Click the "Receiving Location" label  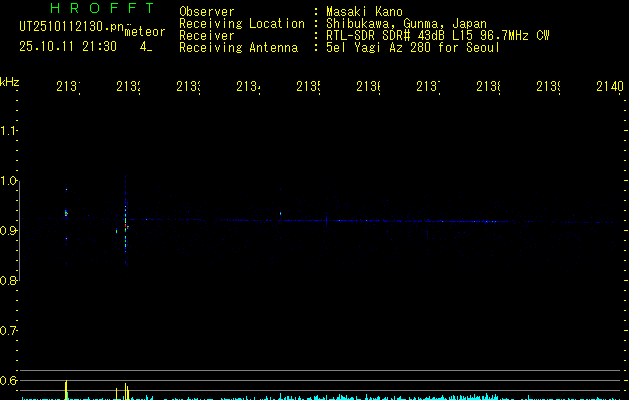click(242, 24)
